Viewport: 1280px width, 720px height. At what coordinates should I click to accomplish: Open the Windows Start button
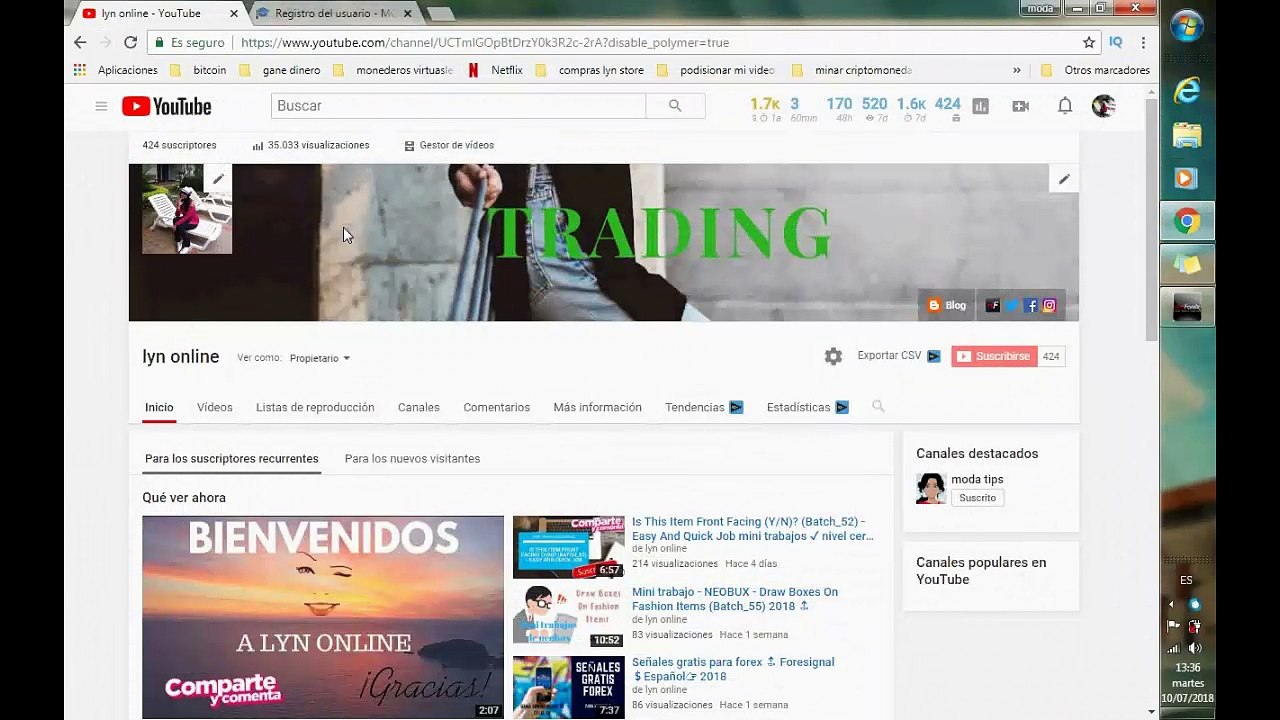pyautogui.click(x=1187, y=25)
